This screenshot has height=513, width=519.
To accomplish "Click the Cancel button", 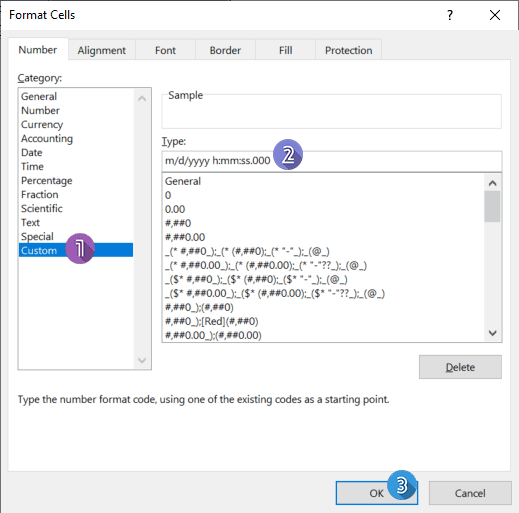I will click(470, 493).
